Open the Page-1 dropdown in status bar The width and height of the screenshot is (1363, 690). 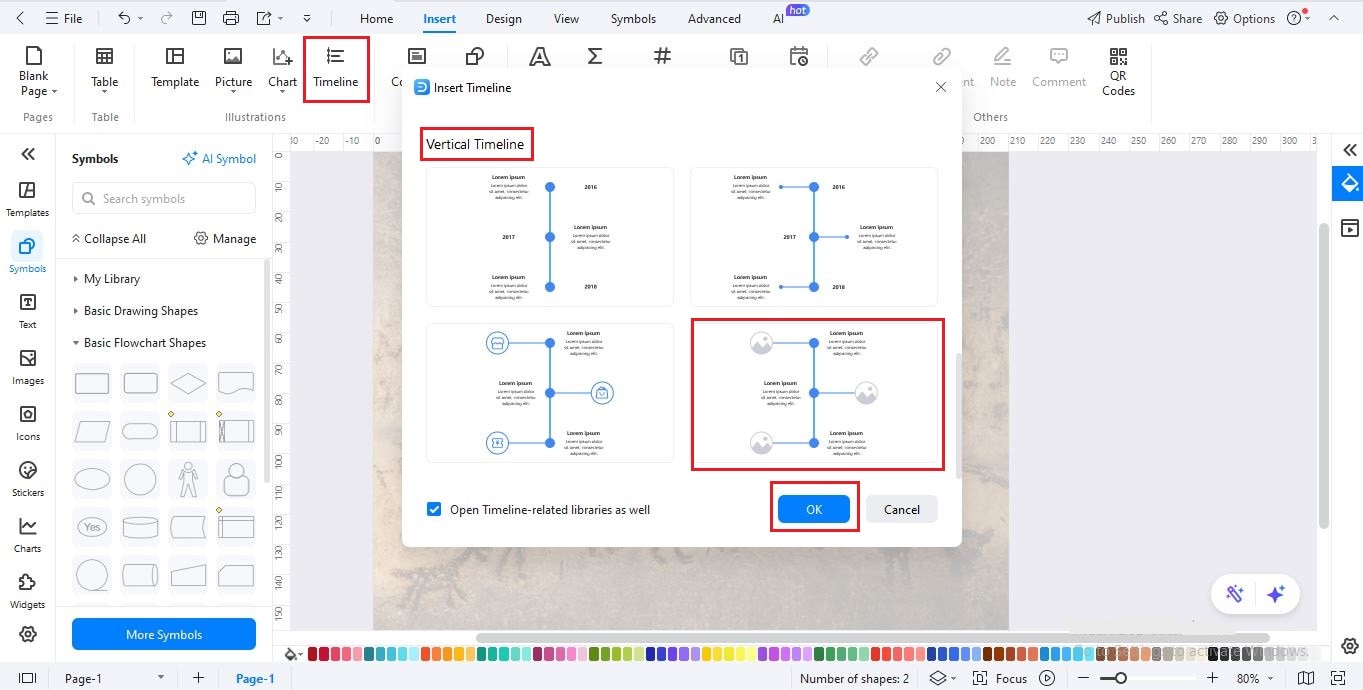160,678
